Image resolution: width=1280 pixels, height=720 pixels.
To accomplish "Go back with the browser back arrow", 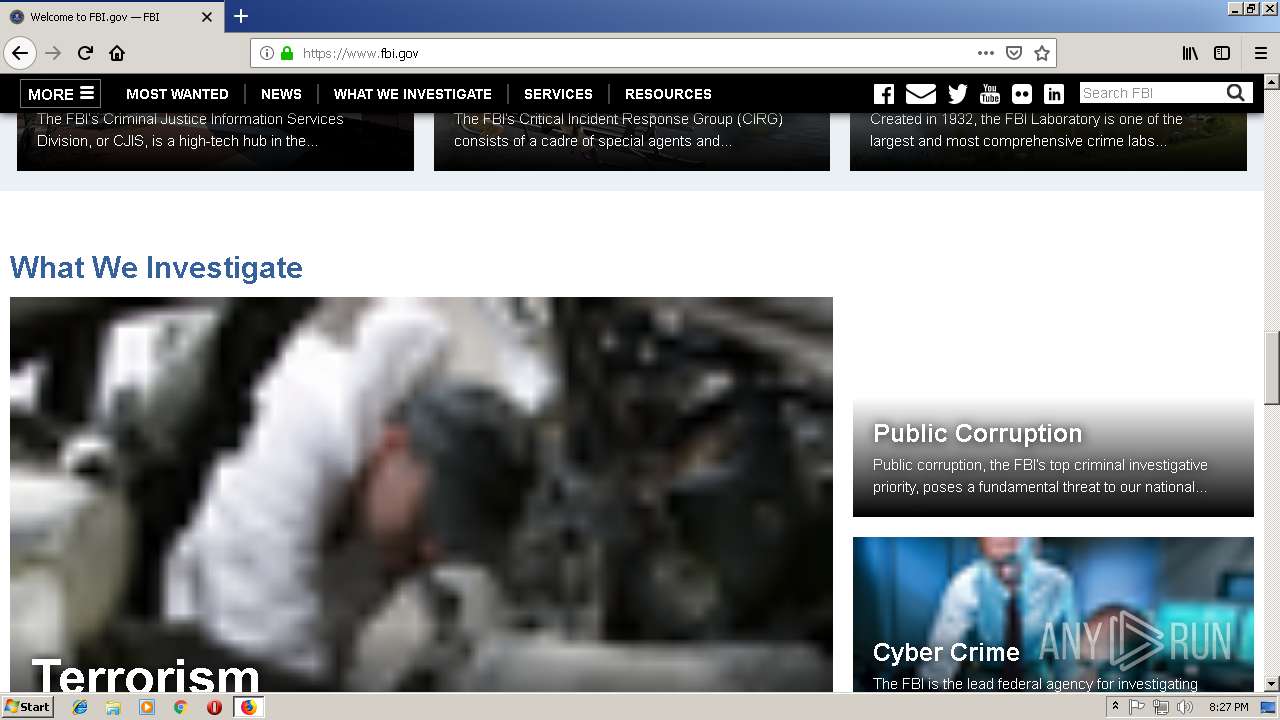I will [19, 53].
